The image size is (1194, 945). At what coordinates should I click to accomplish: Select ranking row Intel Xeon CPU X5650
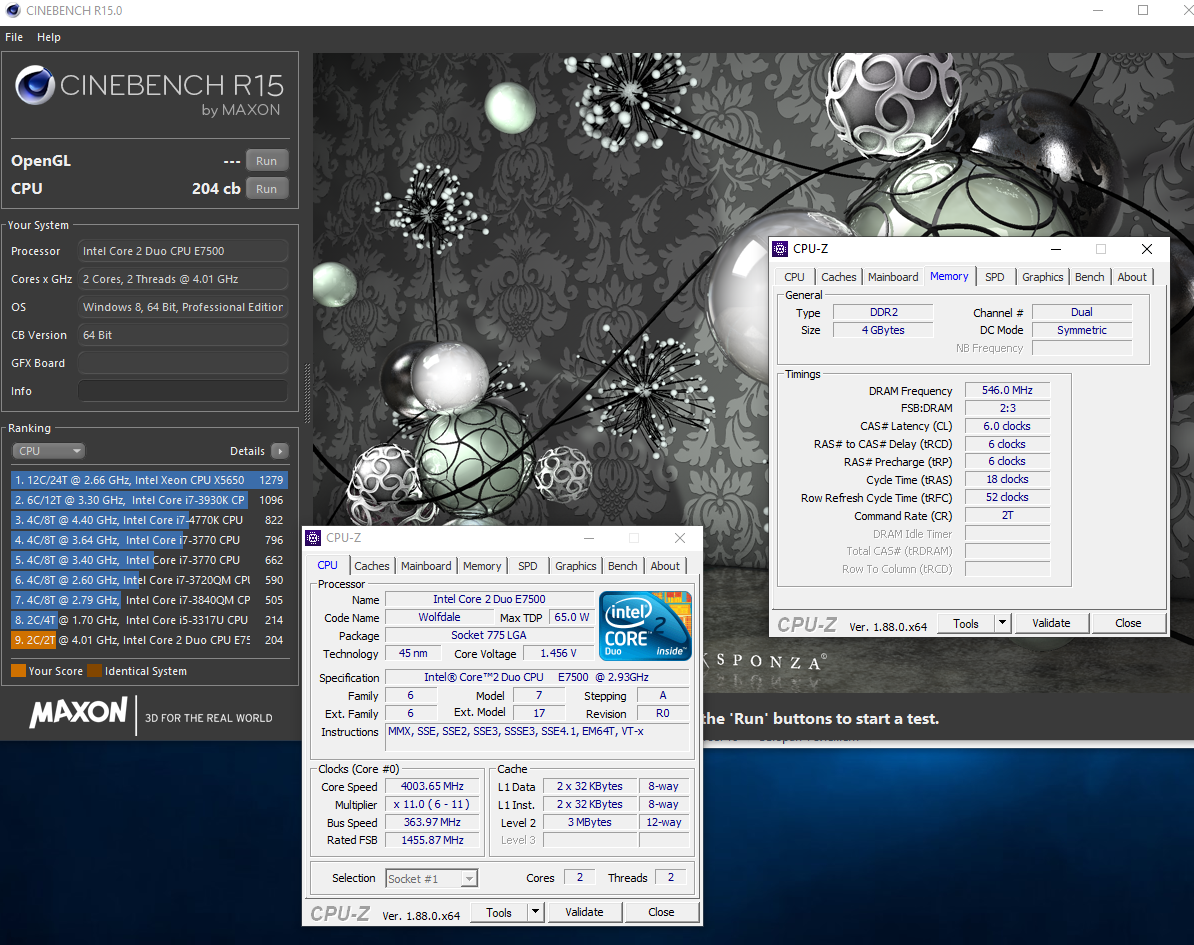[x=149, y=480]
